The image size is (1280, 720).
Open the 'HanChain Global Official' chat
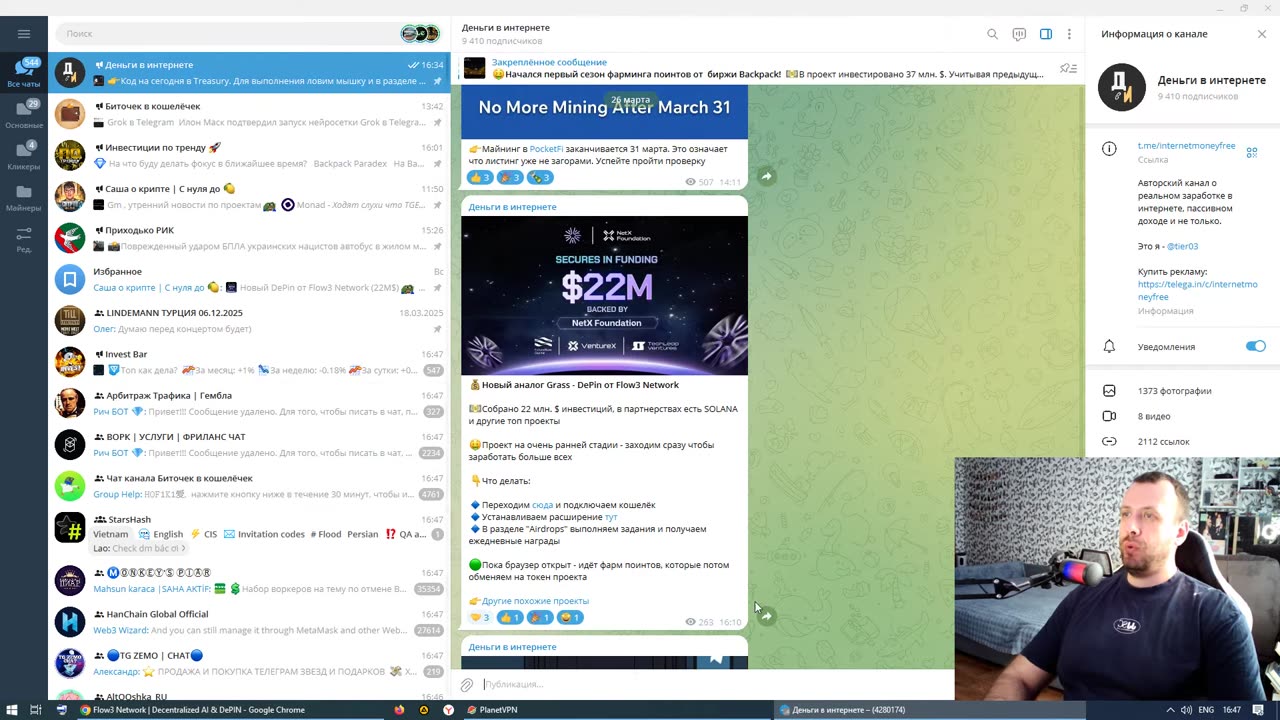click(249, 622)
